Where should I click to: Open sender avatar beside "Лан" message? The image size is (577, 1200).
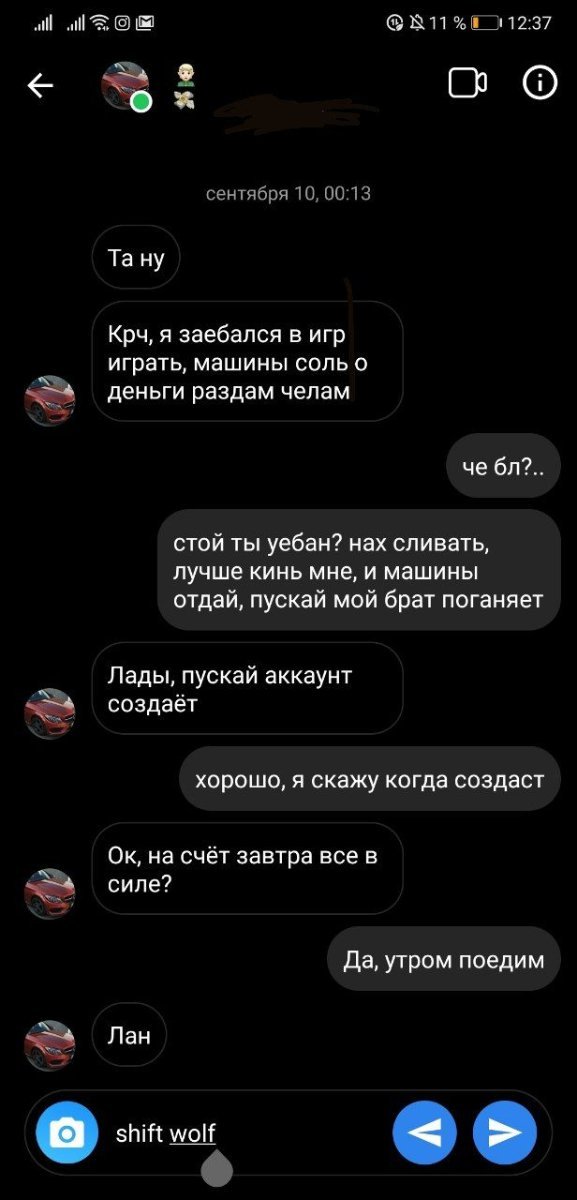(x=50, y=1045)
